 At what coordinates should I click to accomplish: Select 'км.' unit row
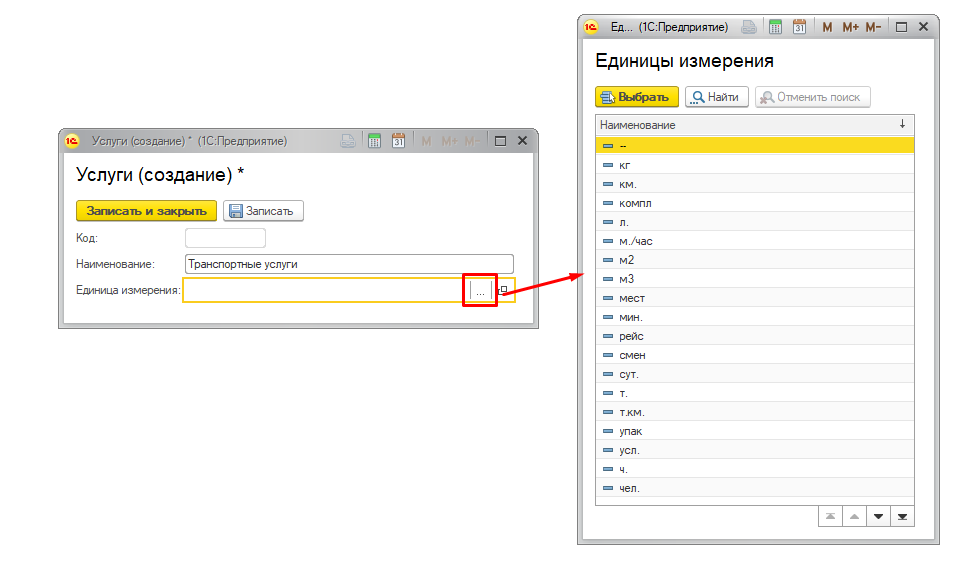click(754, 184)
